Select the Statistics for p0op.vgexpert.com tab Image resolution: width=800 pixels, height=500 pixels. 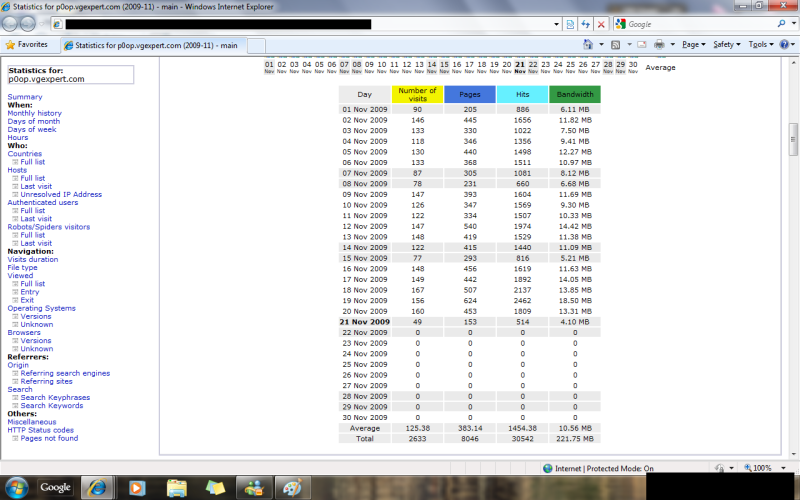coord(150,45)
